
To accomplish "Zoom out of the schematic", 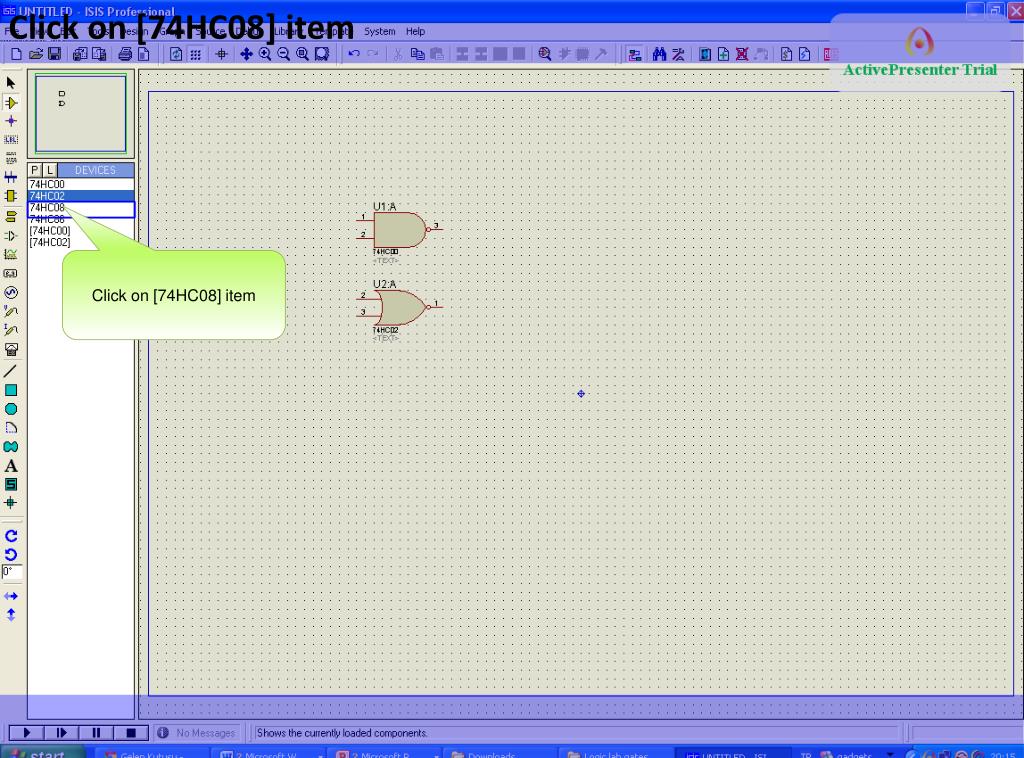I will [x=283, y=54].
